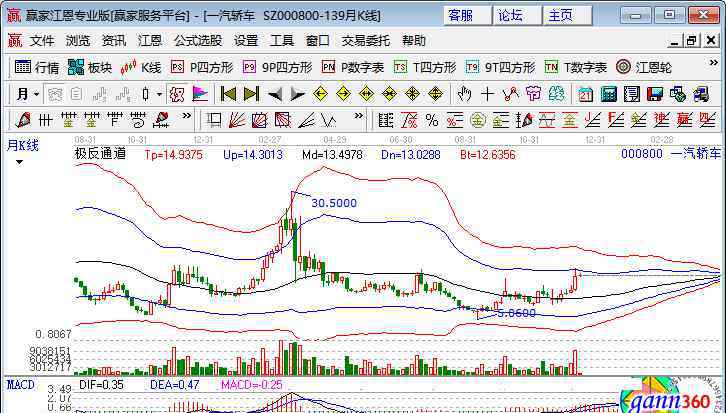This screenshot has height=413, width=726.
Task: Click the 极反通道 indicator name
Action: pos(100,154)
